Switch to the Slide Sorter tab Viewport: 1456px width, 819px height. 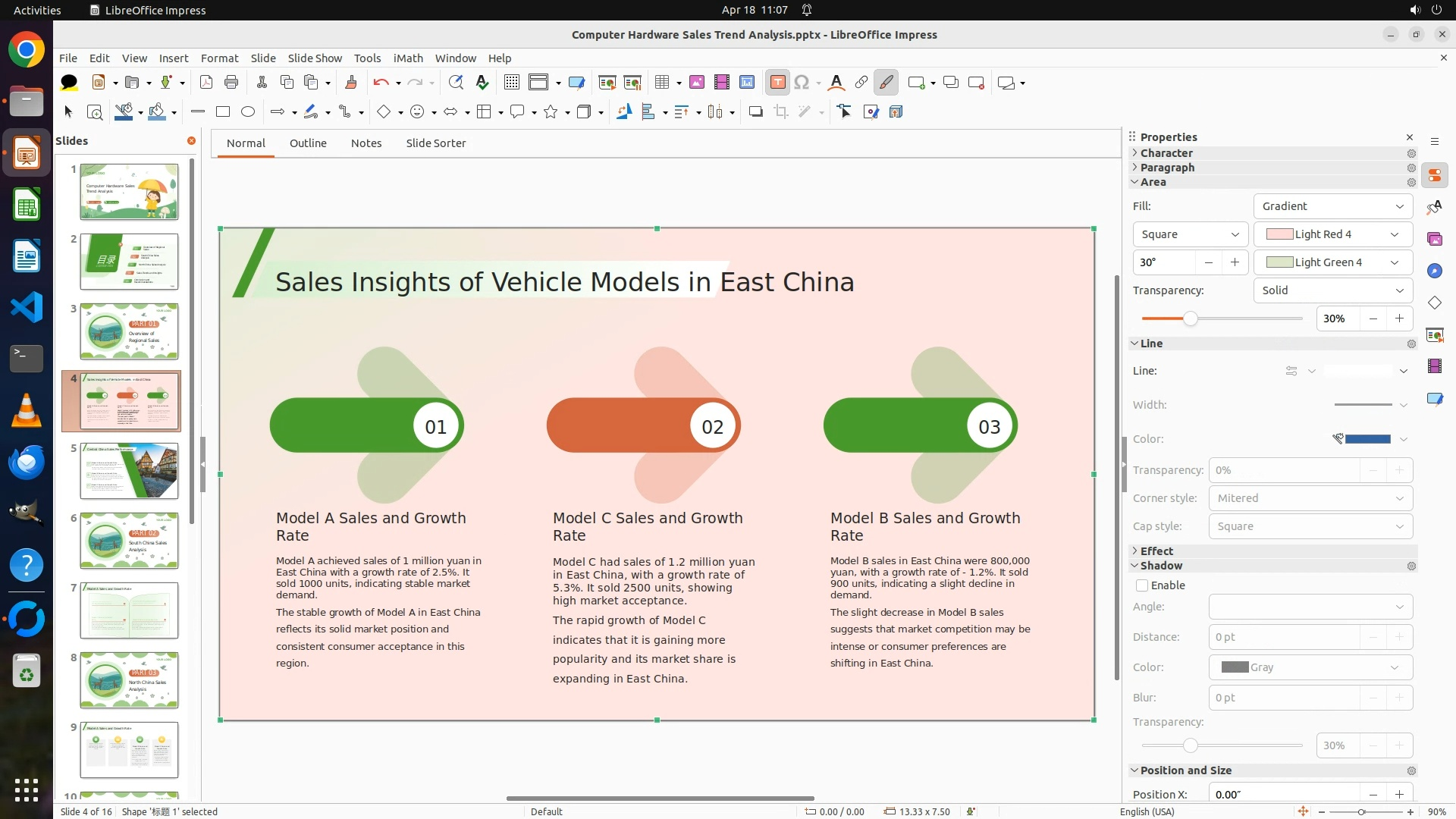pos(435,143)
